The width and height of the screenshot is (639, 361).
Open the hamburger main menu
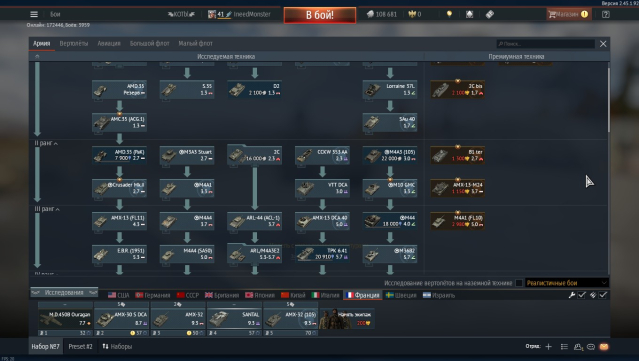point(34,14)
